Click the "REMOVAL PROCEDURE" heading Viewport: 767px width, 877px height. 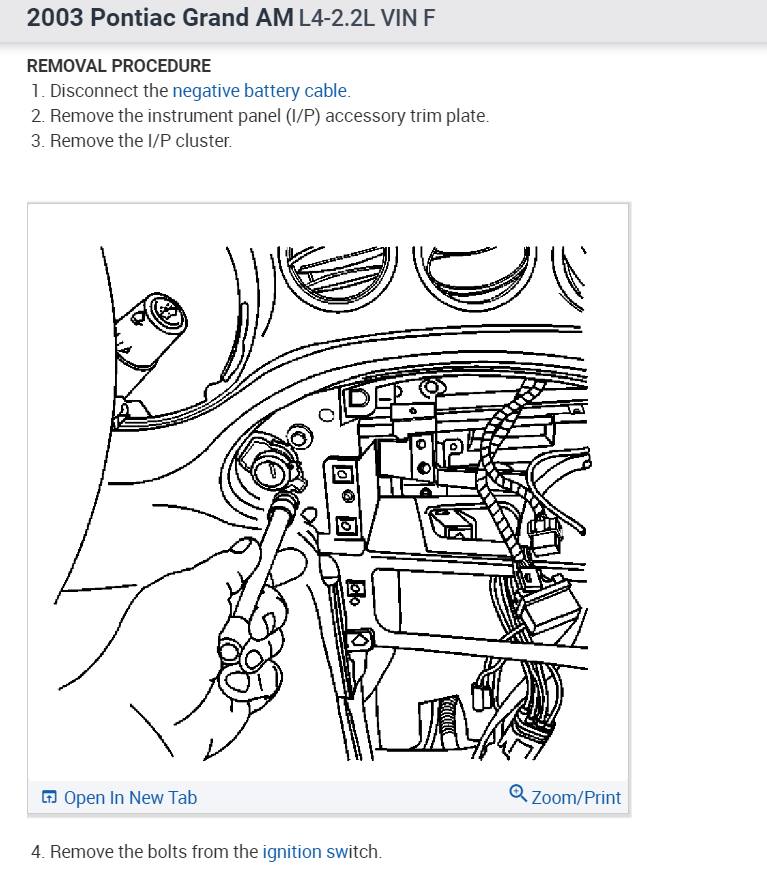(x=119, y=65)
